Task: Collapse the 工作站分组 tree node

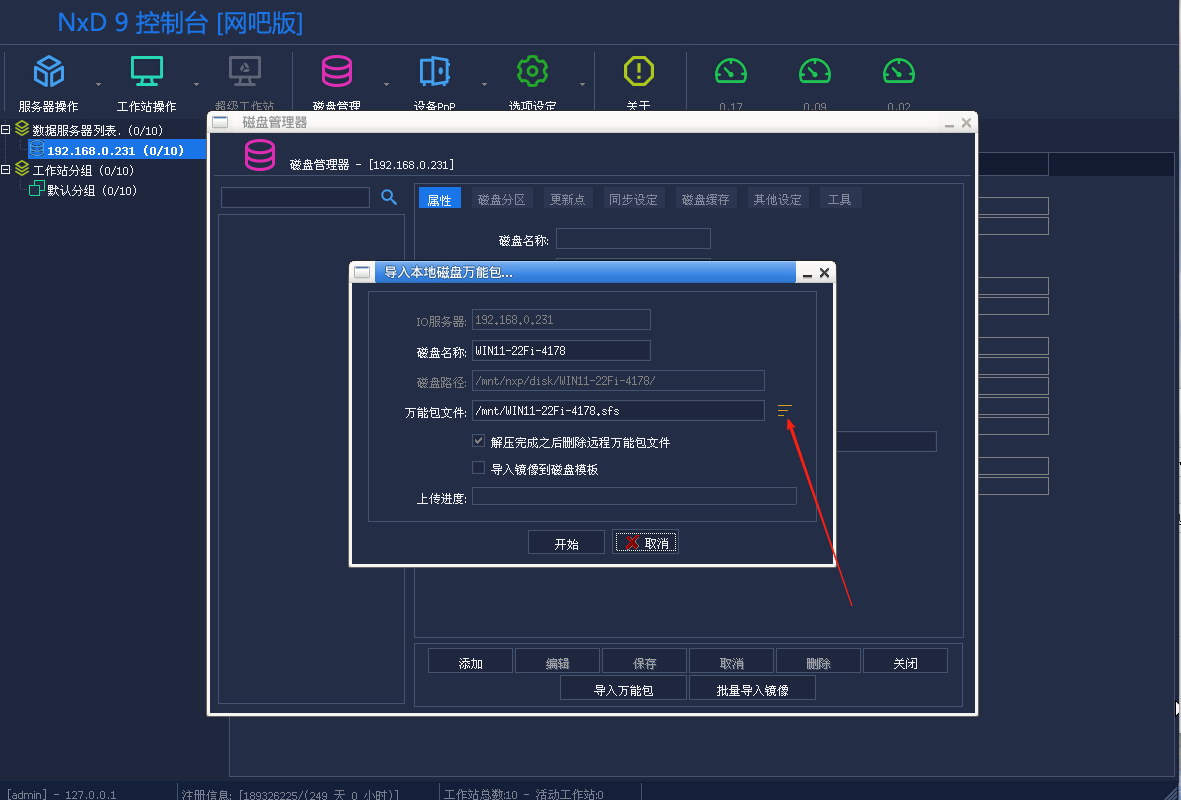Action: pos(7,170)
